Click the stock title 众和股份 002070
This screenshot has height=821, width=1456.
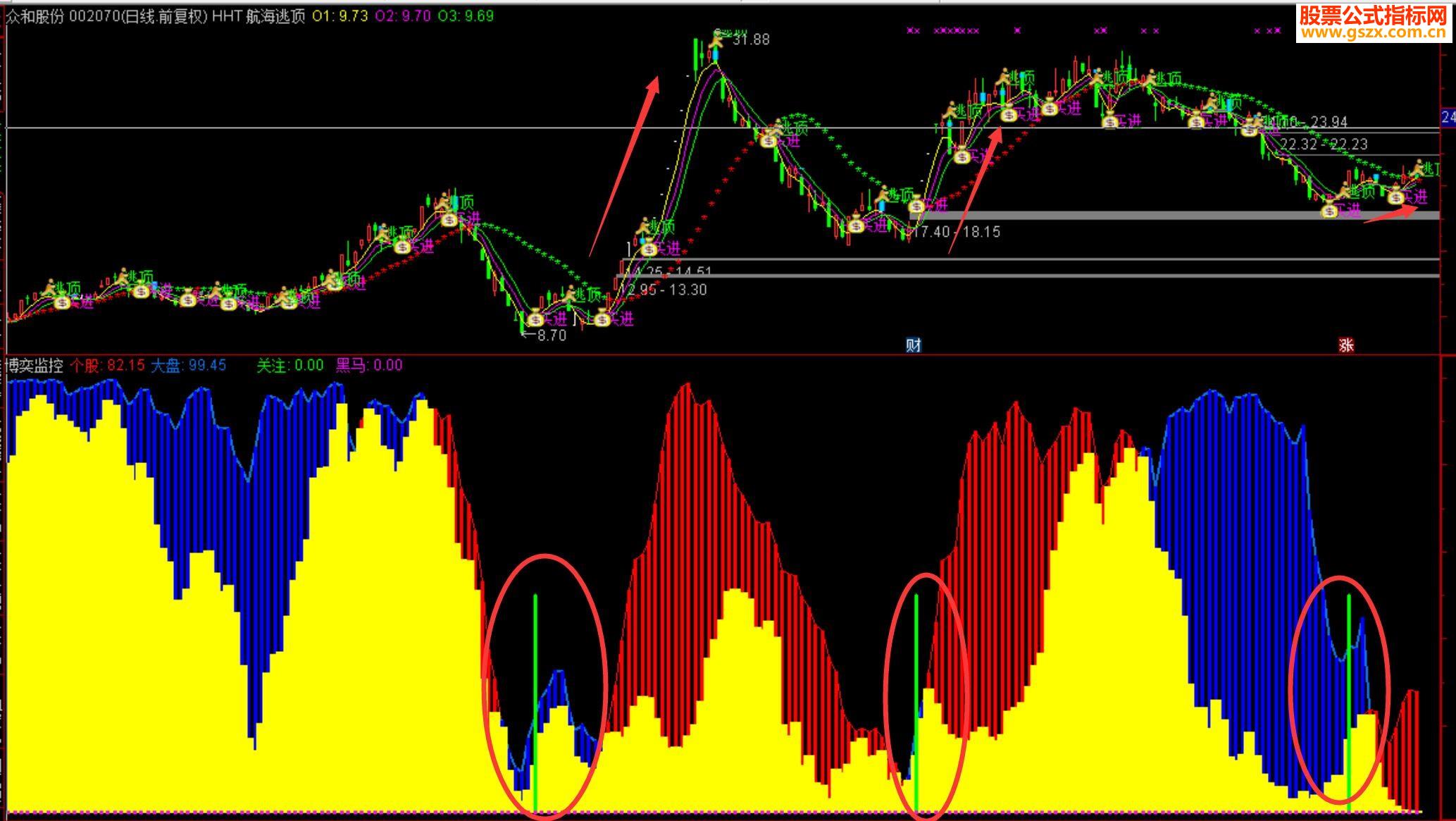point(62,16)
